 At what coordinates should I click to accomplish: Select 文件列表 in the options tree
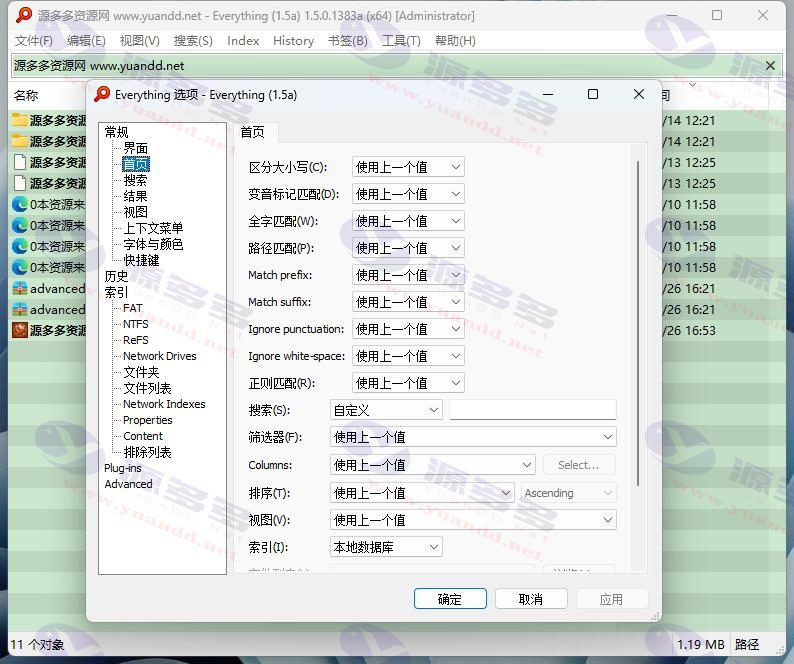pyautogui.click(x=147, y=388)
